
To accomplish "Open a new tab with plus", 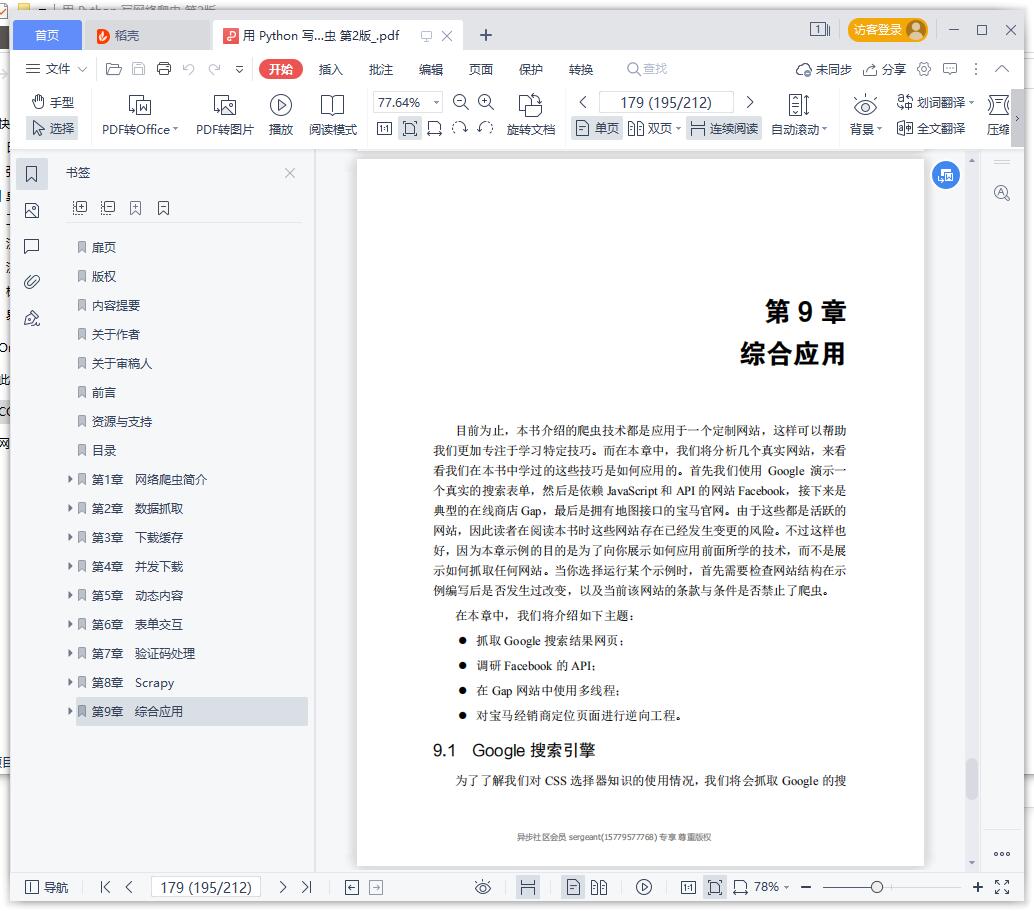I will (x=486, y=35).
